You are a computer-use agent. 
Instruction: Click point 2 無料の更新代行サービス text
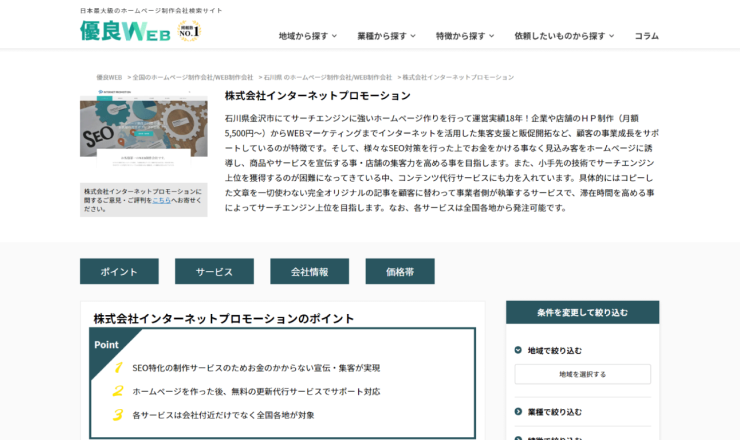[256, 391]
